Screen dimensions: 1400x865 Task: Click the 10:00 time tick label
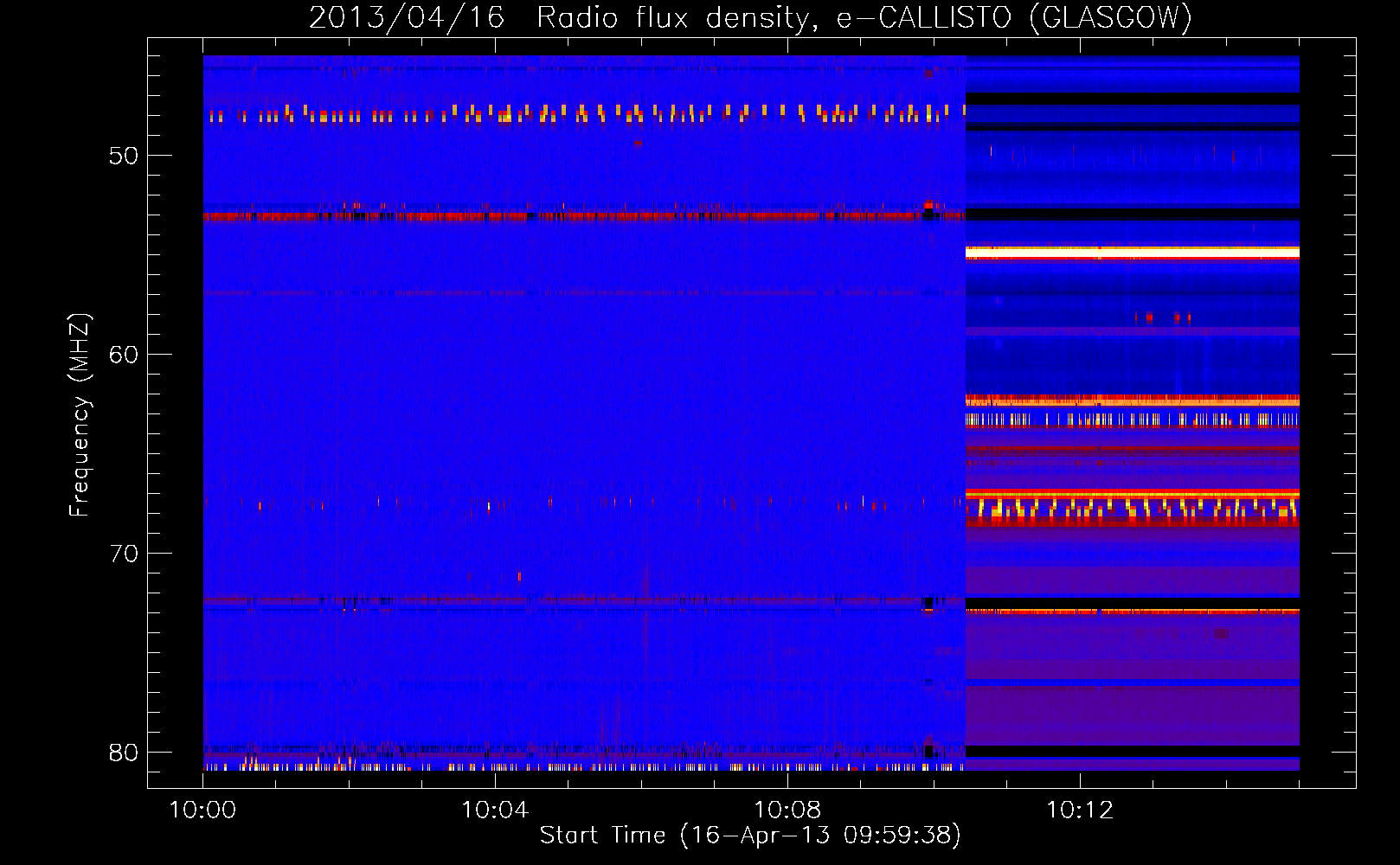coord(203,811)
